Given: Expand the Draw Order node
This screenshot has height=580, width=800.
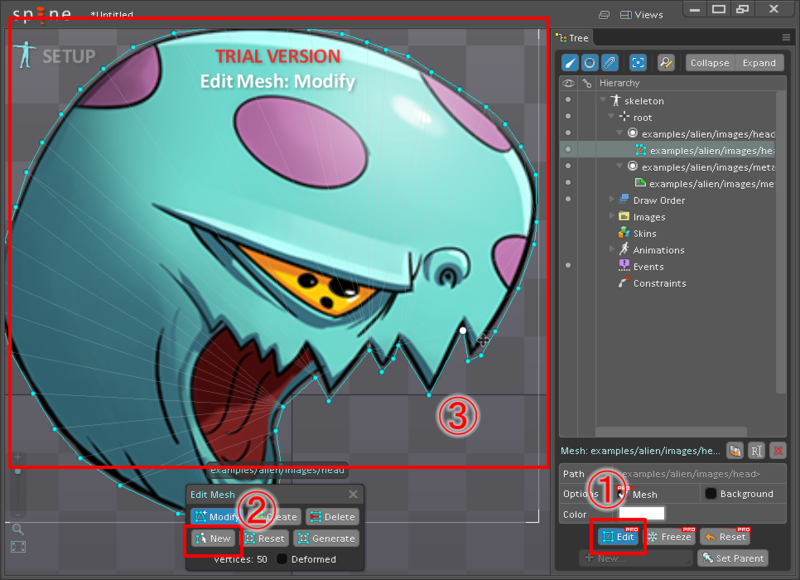Looking at the screenshot, I should tap(612, 199).
